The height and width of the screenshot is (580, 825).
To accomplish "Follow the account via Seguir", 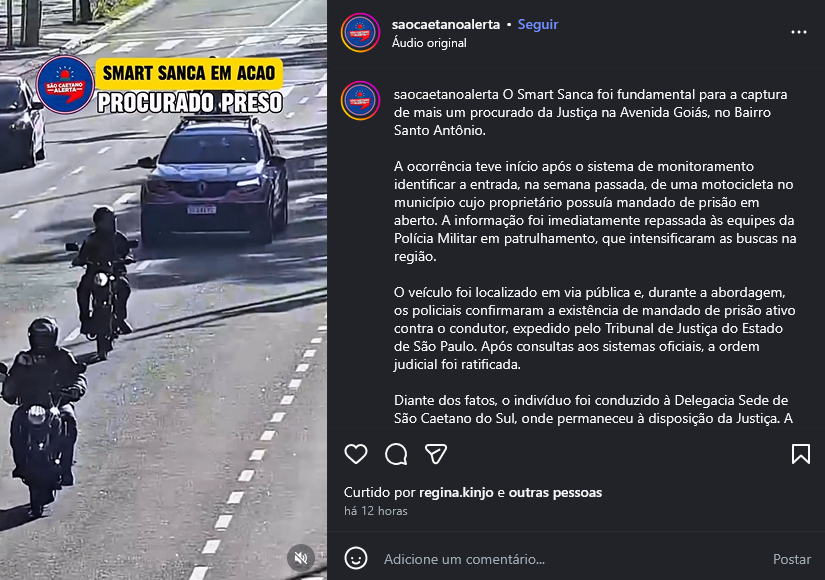I will click(x=538, y=24).
